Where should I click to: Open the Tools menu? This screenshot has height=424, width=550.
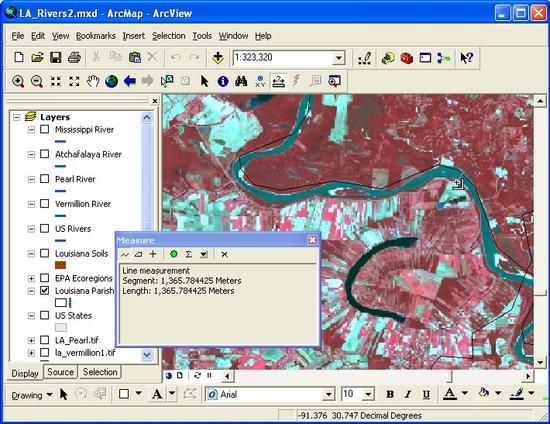click(202, 36)
